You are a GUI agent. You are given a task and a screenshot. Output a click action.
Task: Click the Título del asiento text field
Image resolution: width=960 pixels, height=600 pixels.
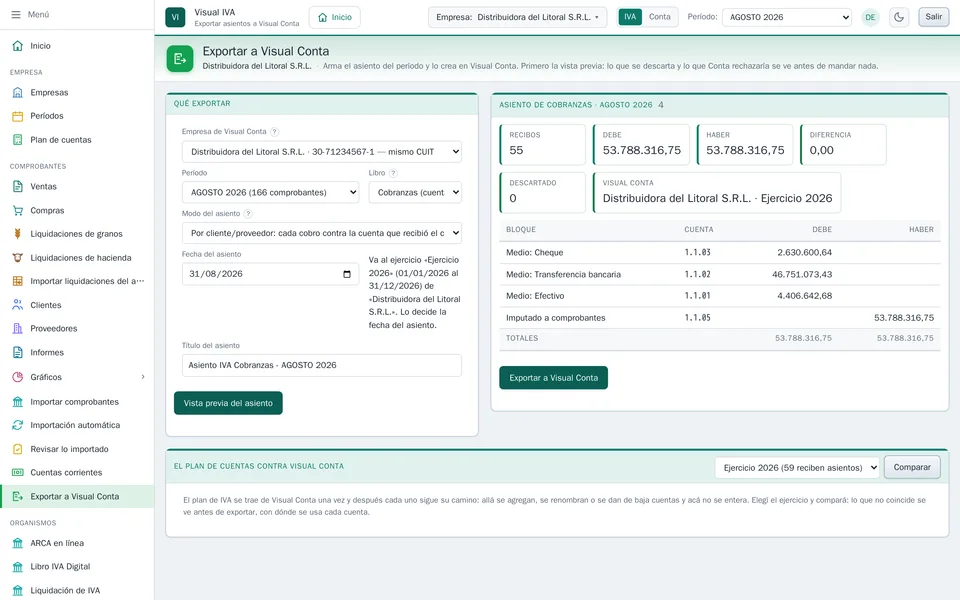click(x=321, y=366)
